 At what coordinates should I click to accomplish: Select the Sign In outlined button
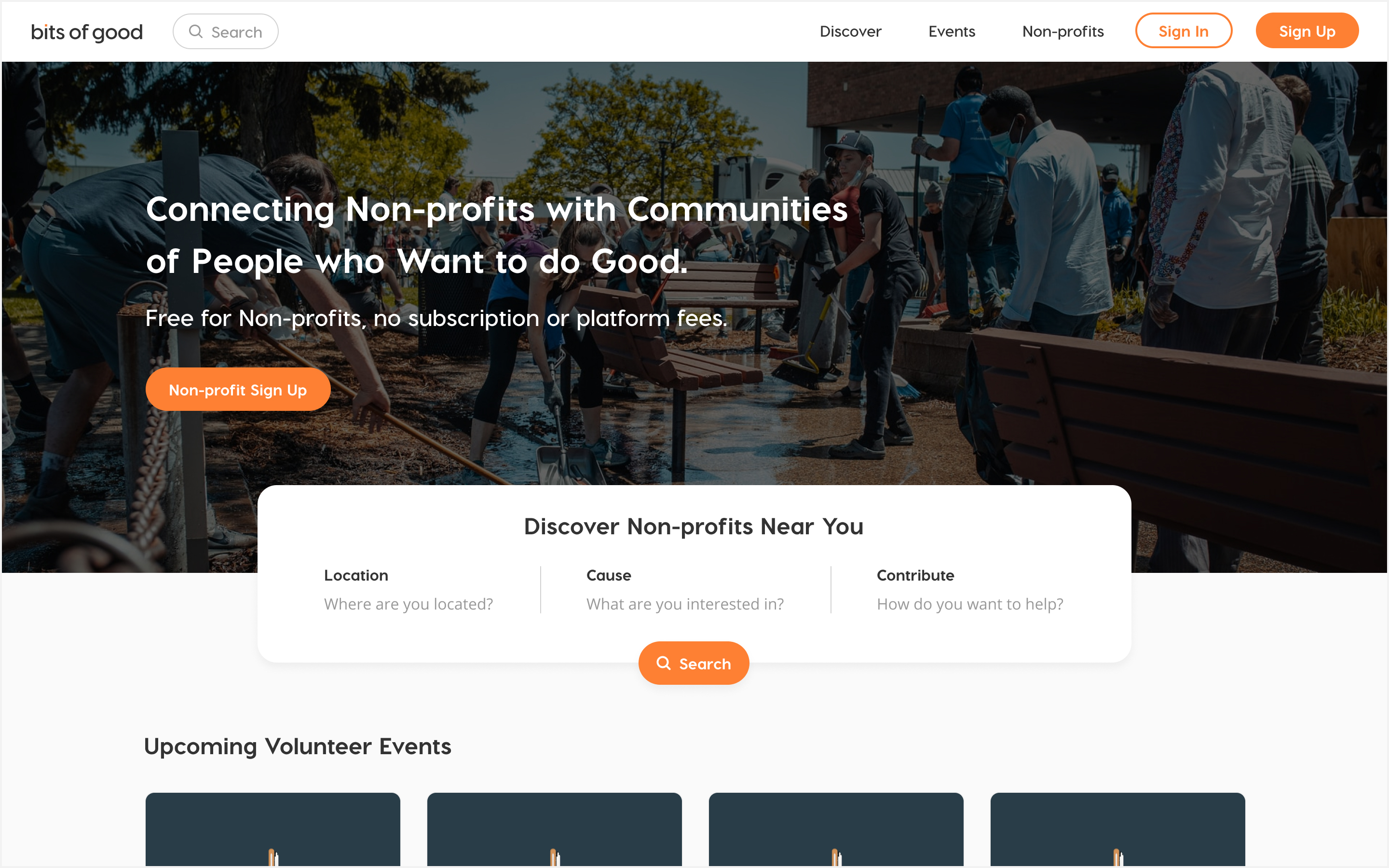(1183, 31)
